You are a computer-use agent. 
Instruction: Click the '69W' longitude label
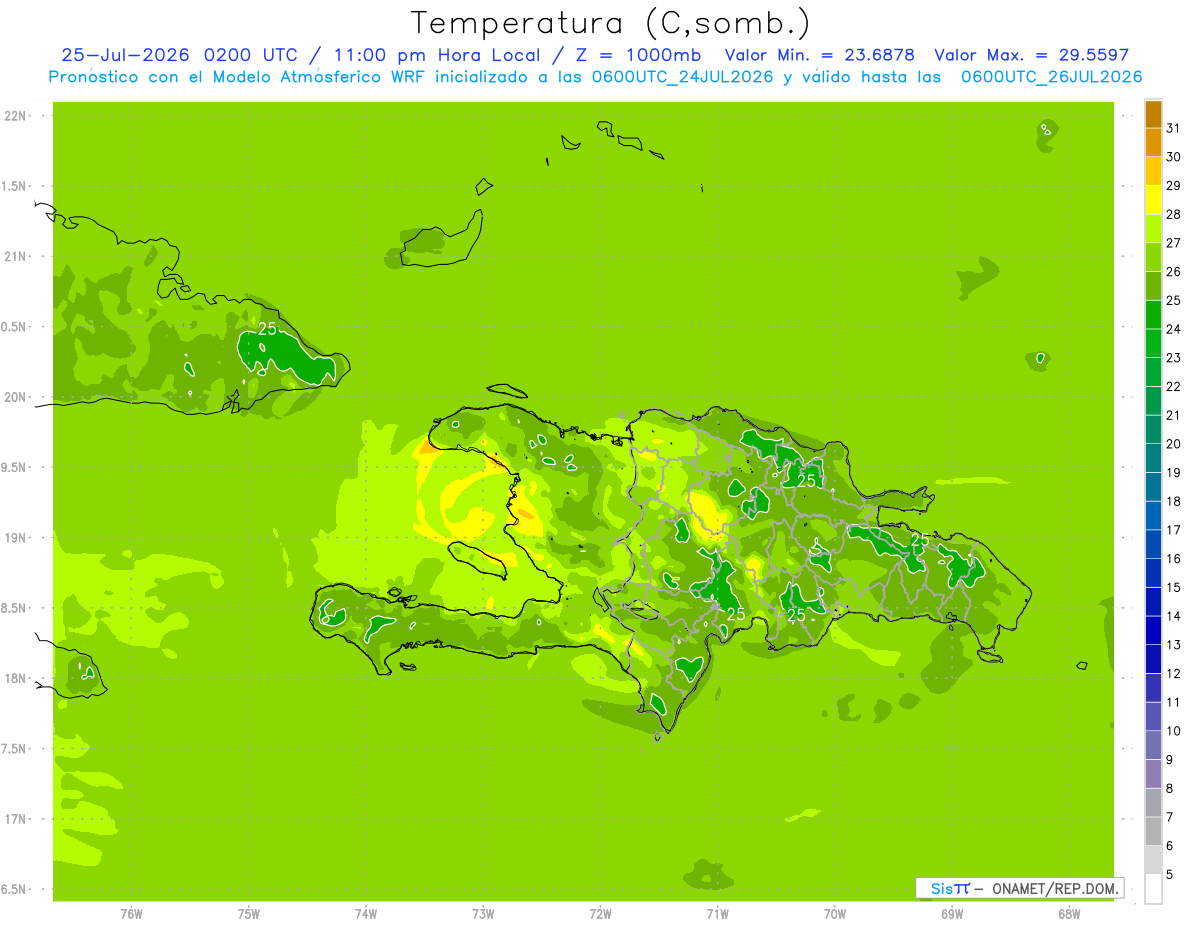pyautogui.click(x=952, y=913)
